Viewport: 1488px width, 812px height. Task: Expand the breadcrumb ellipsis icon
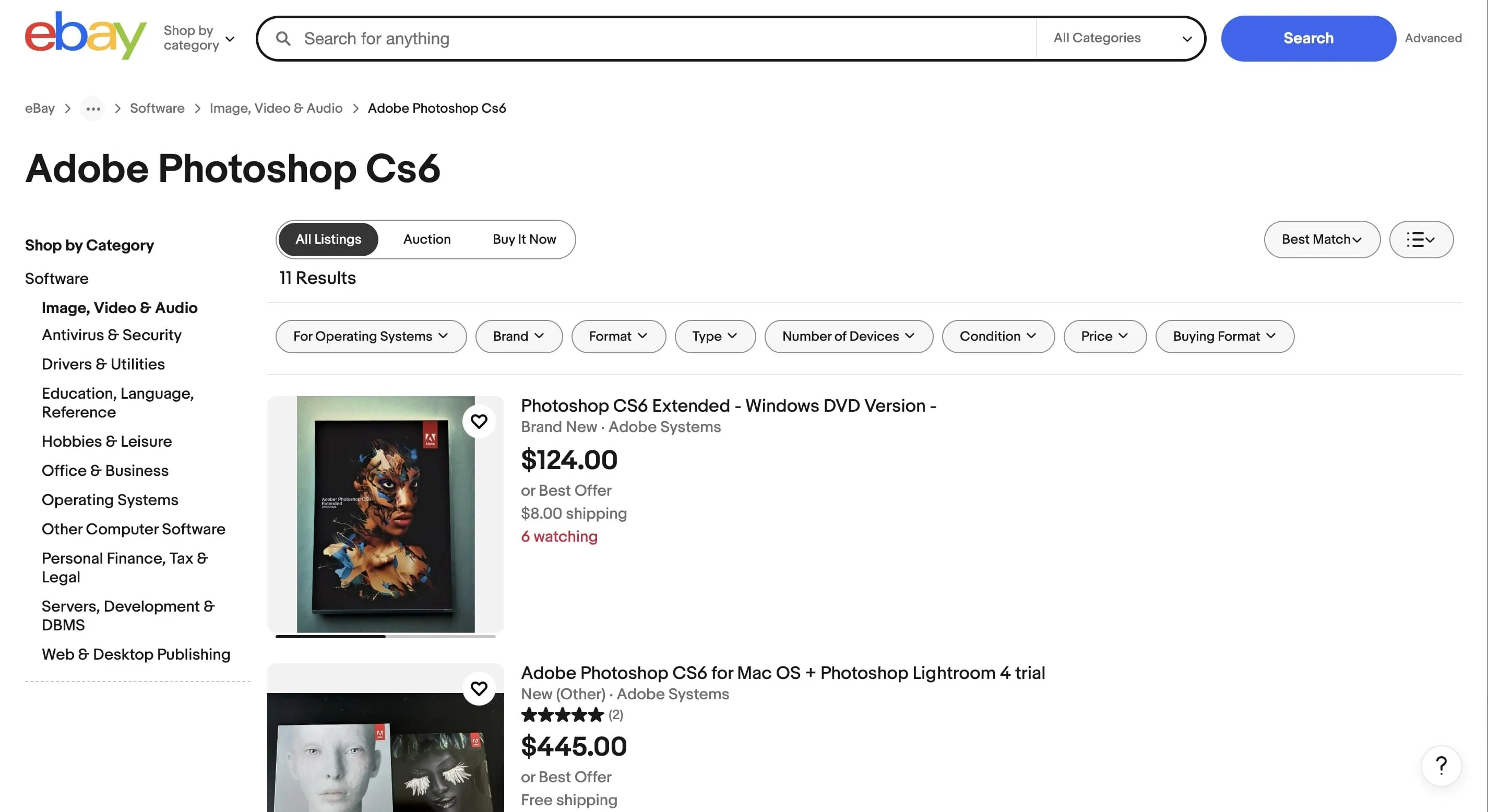pos(92,108)
